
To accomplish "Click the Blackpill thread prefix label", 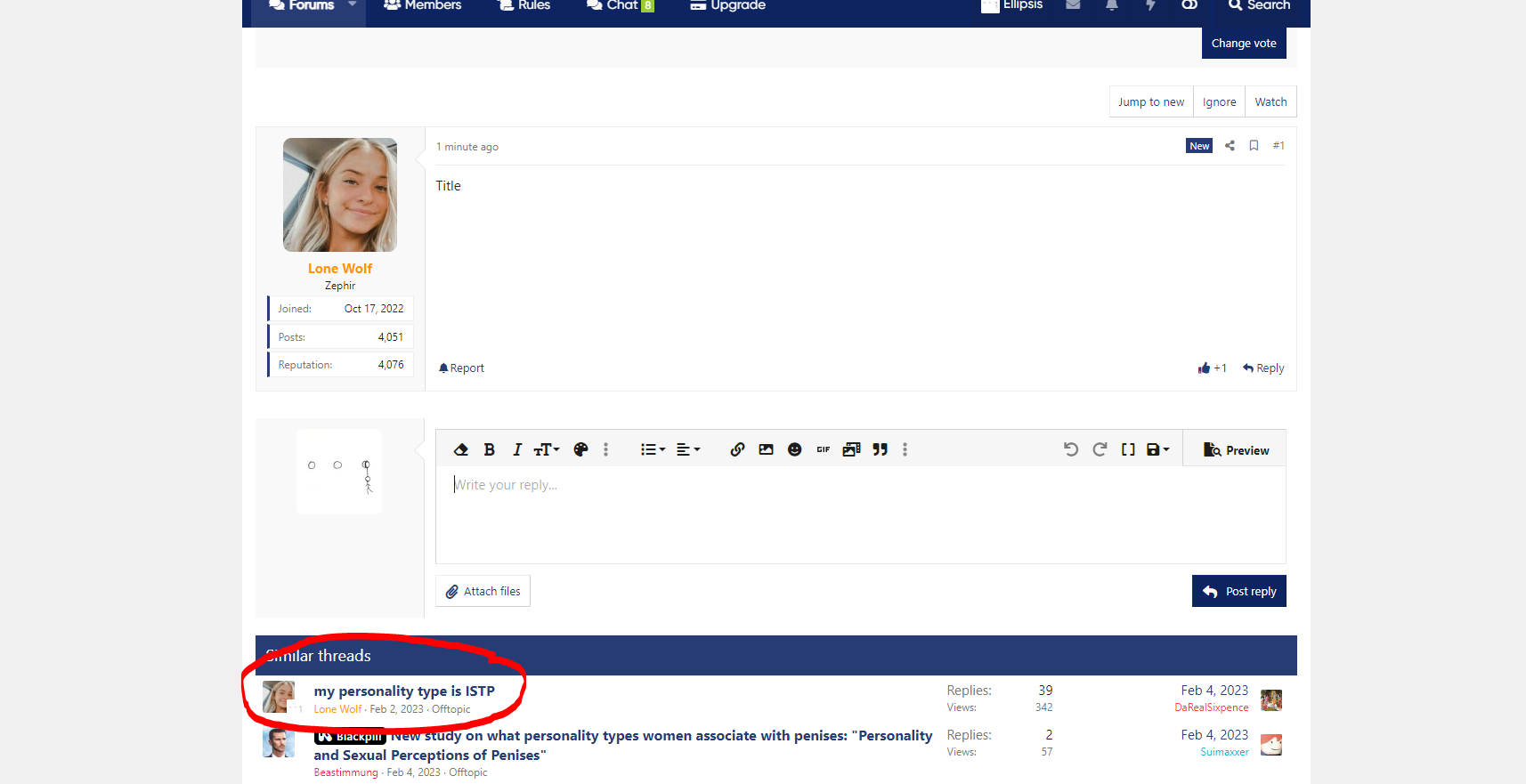I will [x=350, y=737].
